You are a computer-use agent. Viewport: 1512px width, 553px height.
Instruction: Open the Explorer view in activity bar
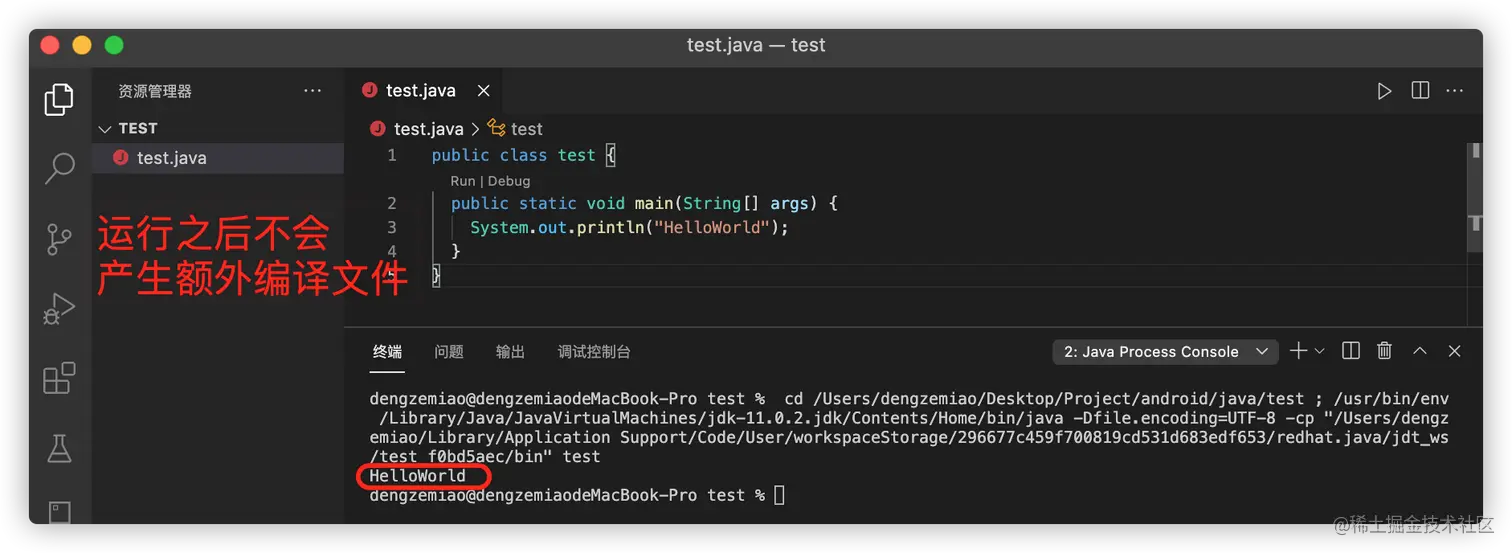pos(59,99)
